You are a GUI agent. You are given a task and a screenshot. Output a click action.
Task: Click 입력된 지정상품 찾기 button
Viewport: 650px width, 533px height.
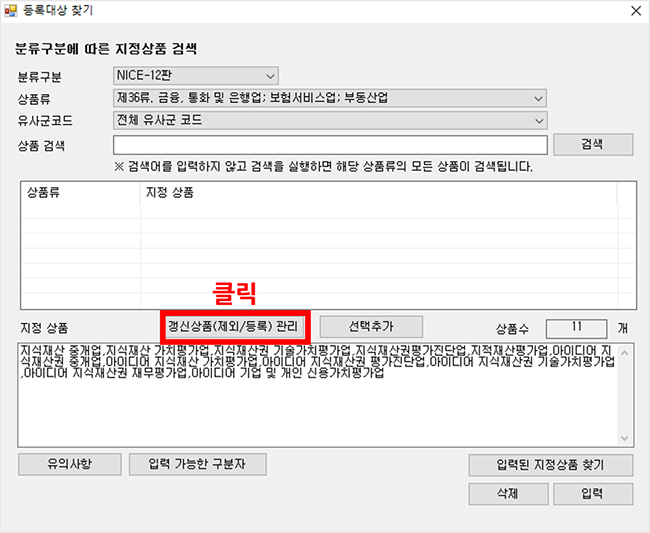pyautogui.click(x=551, y=465)
